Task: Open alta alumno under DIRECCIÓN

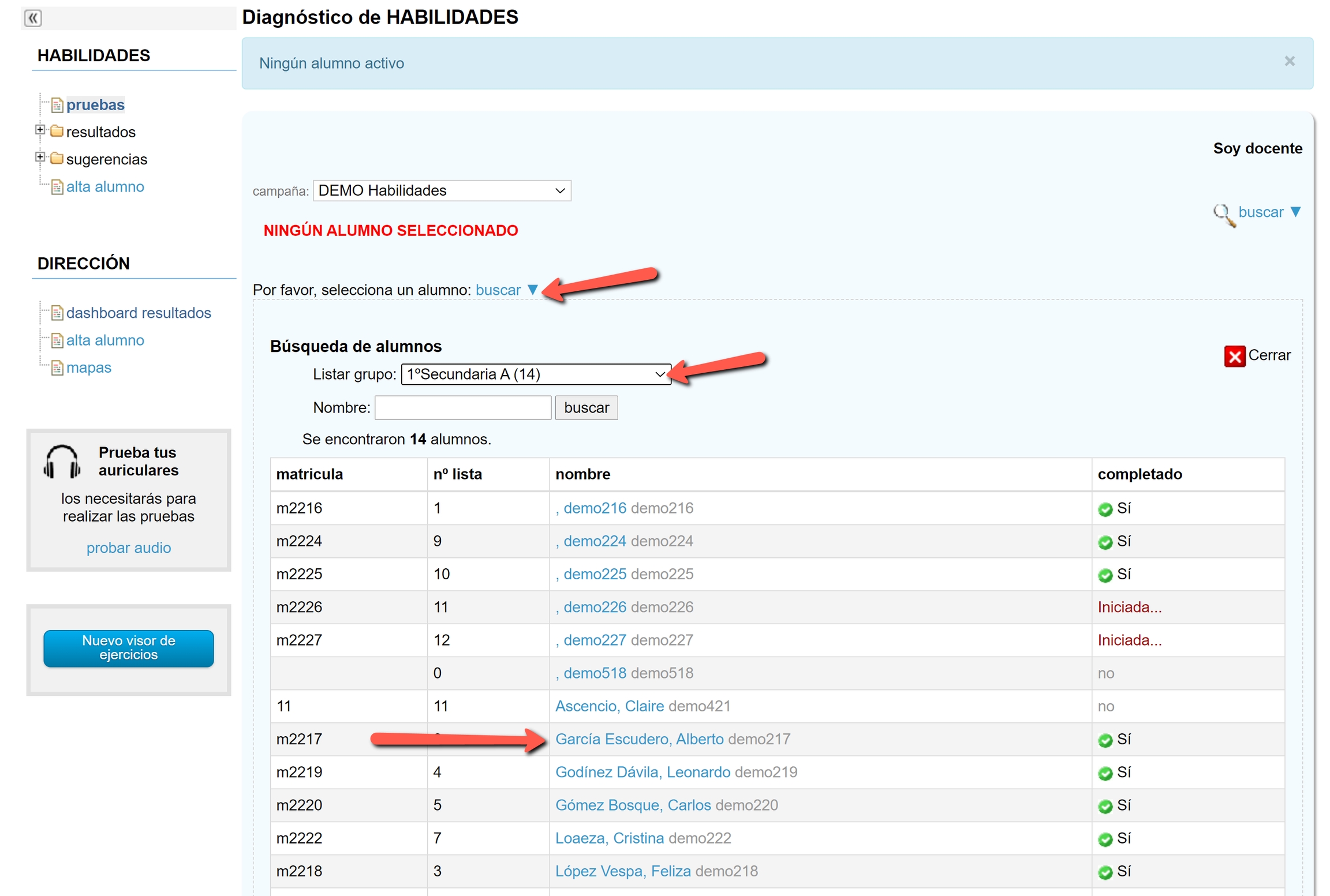Action: pyautogui.click(x=105, y=340)
